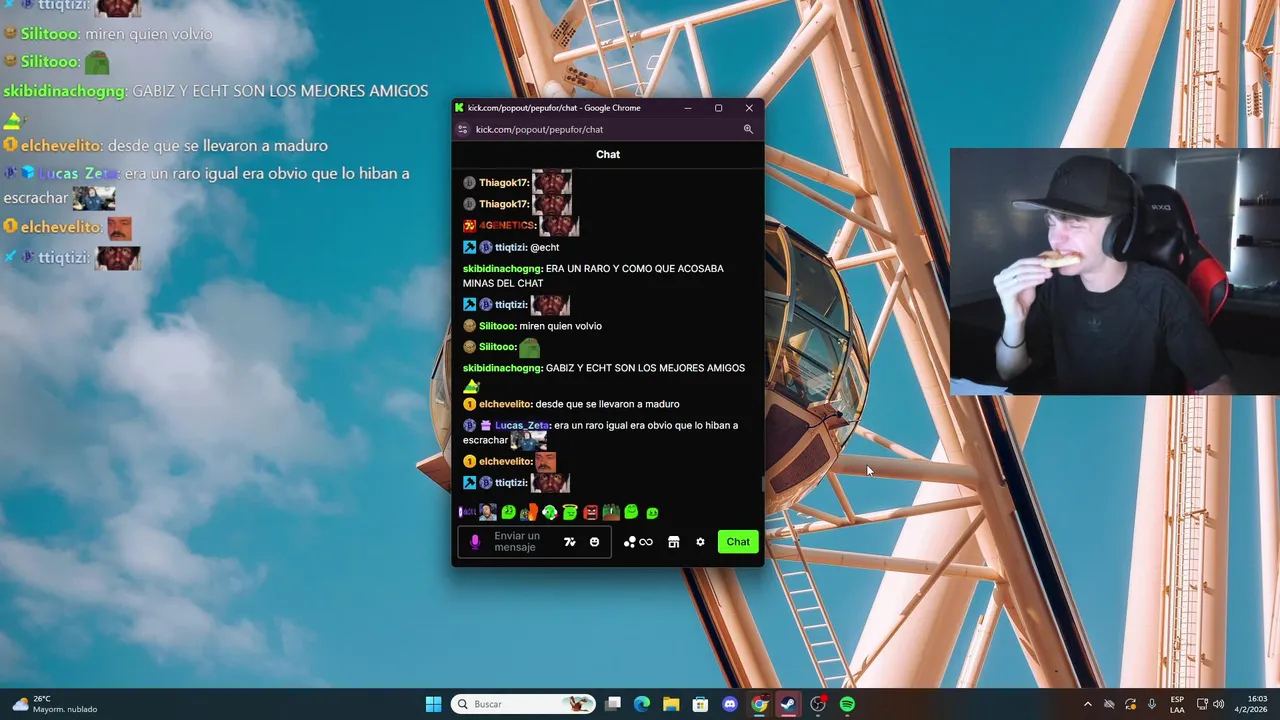This screenshot has height=720, width=1280.
Task: Open File Explorer from the taskbar
Action: (671, 704)
